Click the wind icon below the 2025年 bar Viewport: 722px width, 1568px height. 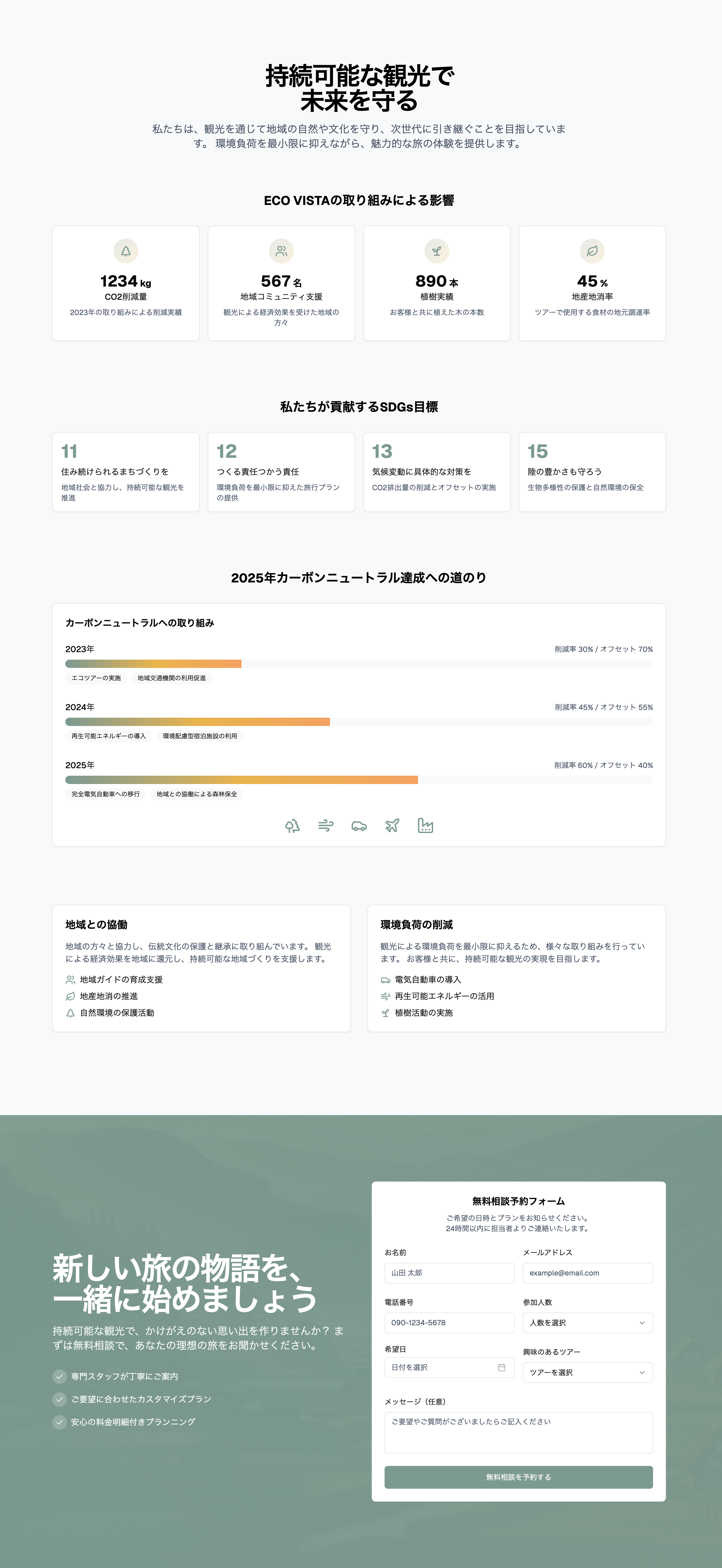pos(326,825)
